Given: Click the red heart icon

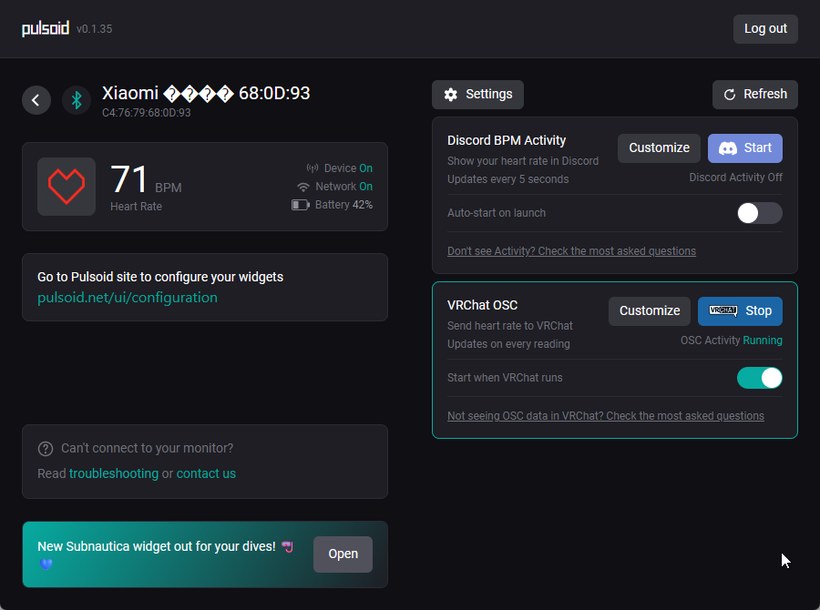Looking at the screenshot, I should coord(66,187).
